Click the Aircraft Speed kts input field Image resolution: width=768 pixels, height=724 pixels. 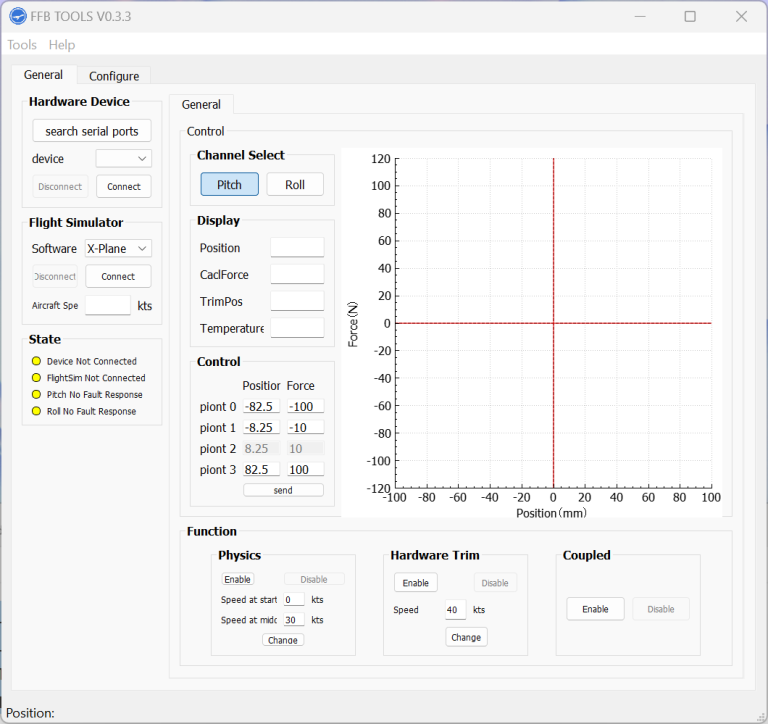(x=108, y=305)
